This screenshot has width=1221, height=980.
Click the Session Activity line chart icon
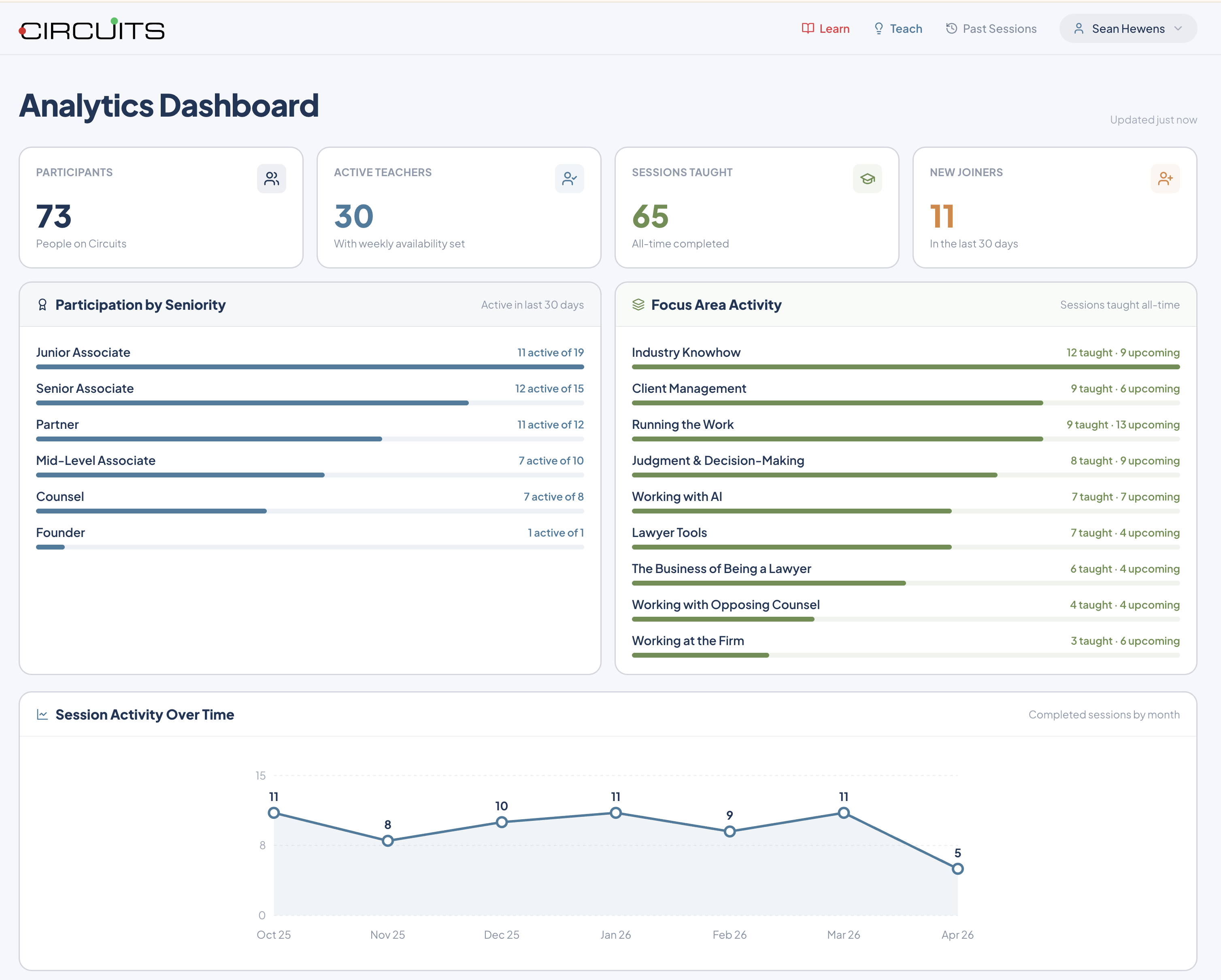point(43,715)
